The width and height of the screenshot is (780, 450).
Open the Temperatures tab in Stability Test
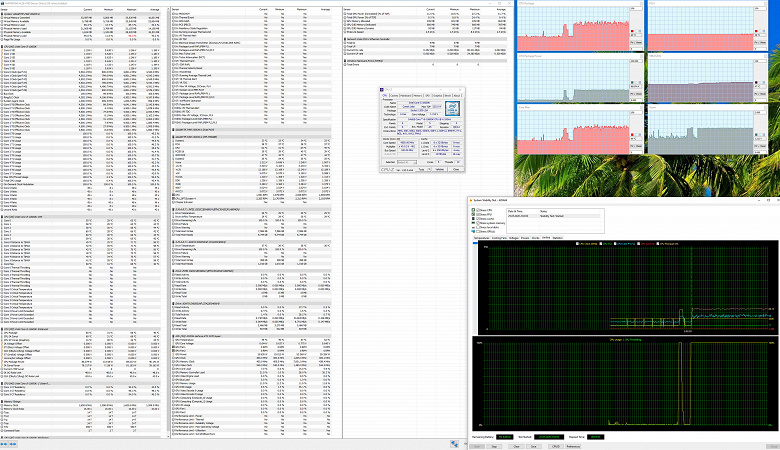coord(482,238)
